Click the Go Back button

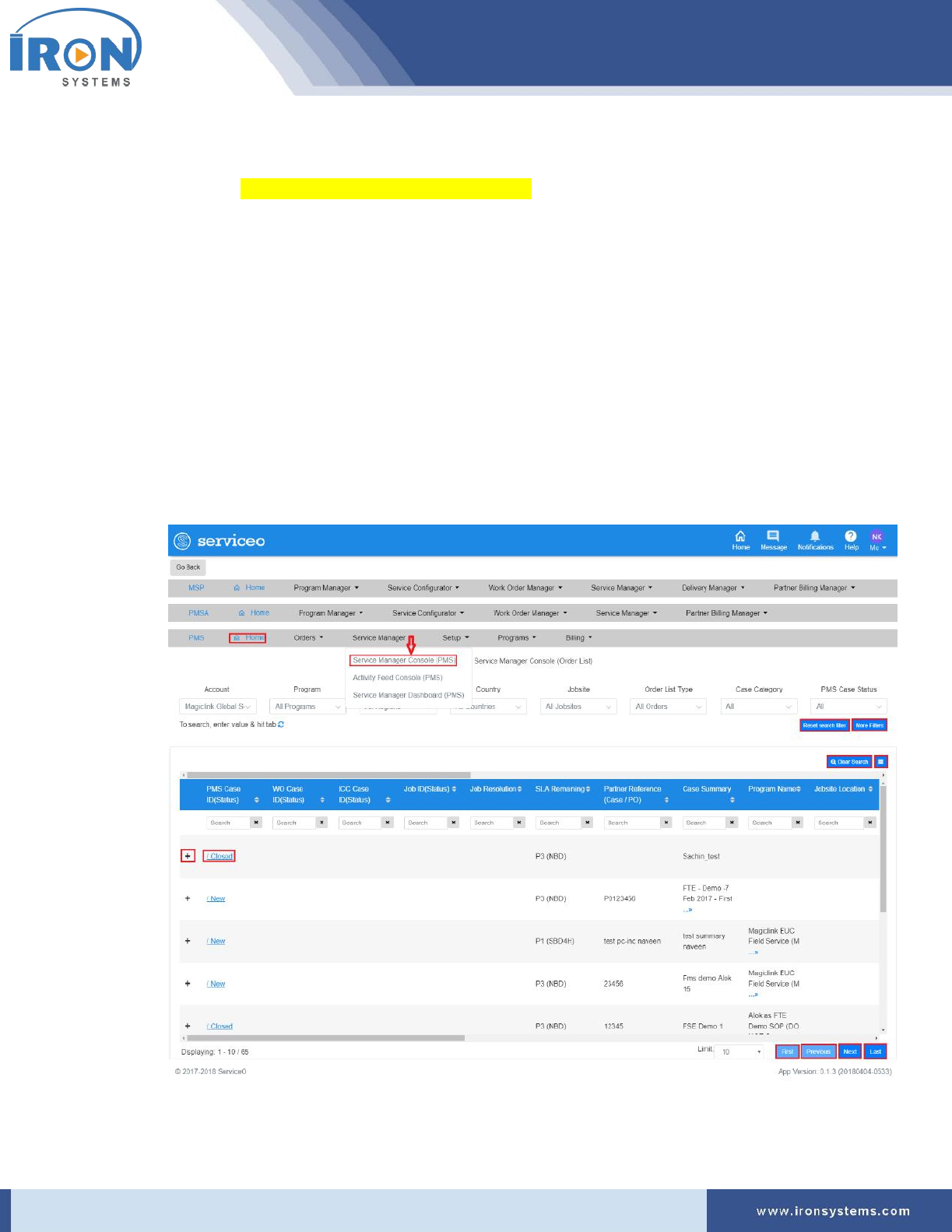pos(188,567)
